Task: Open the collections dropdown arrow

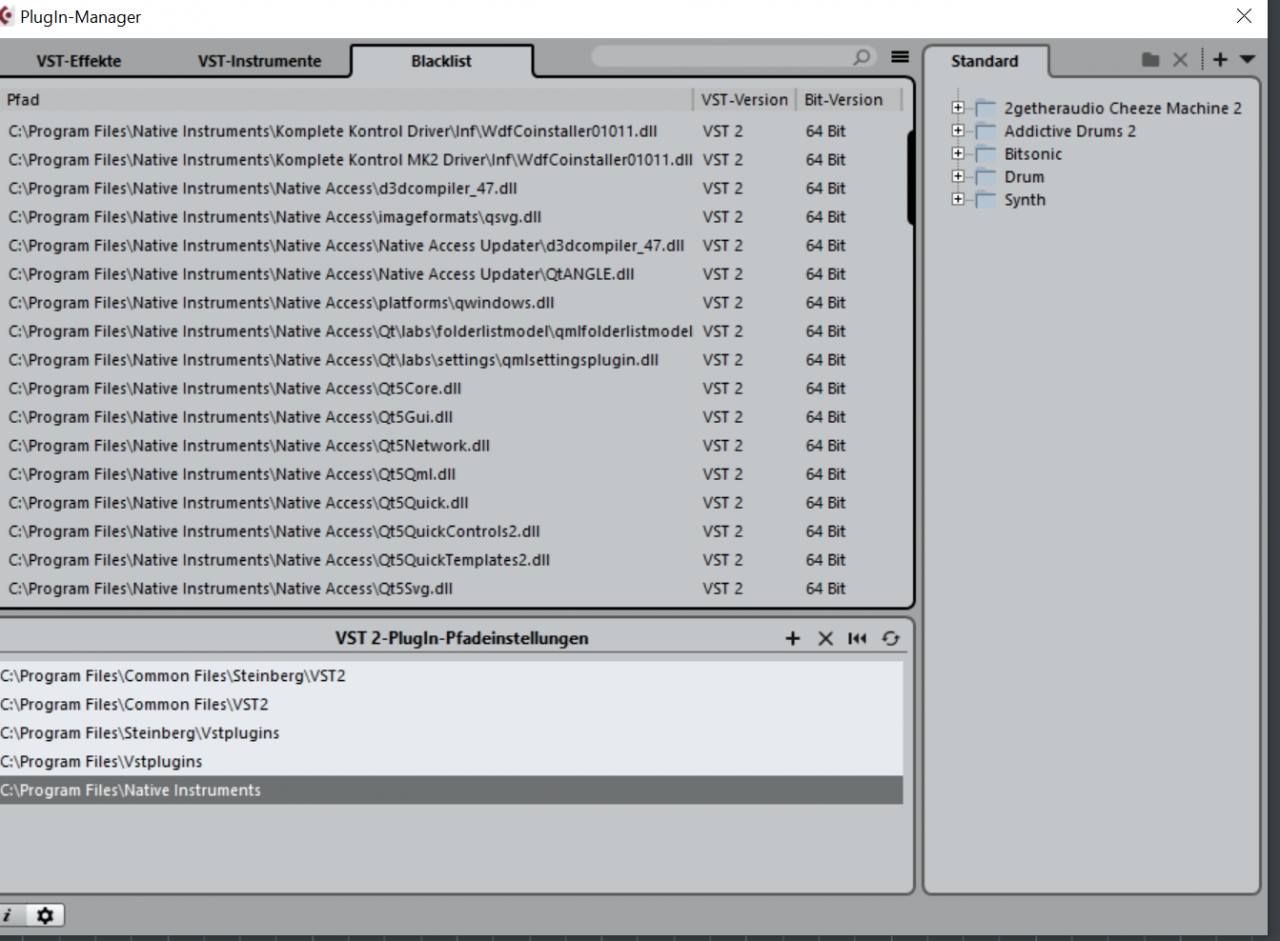Action: [1246, 60]
